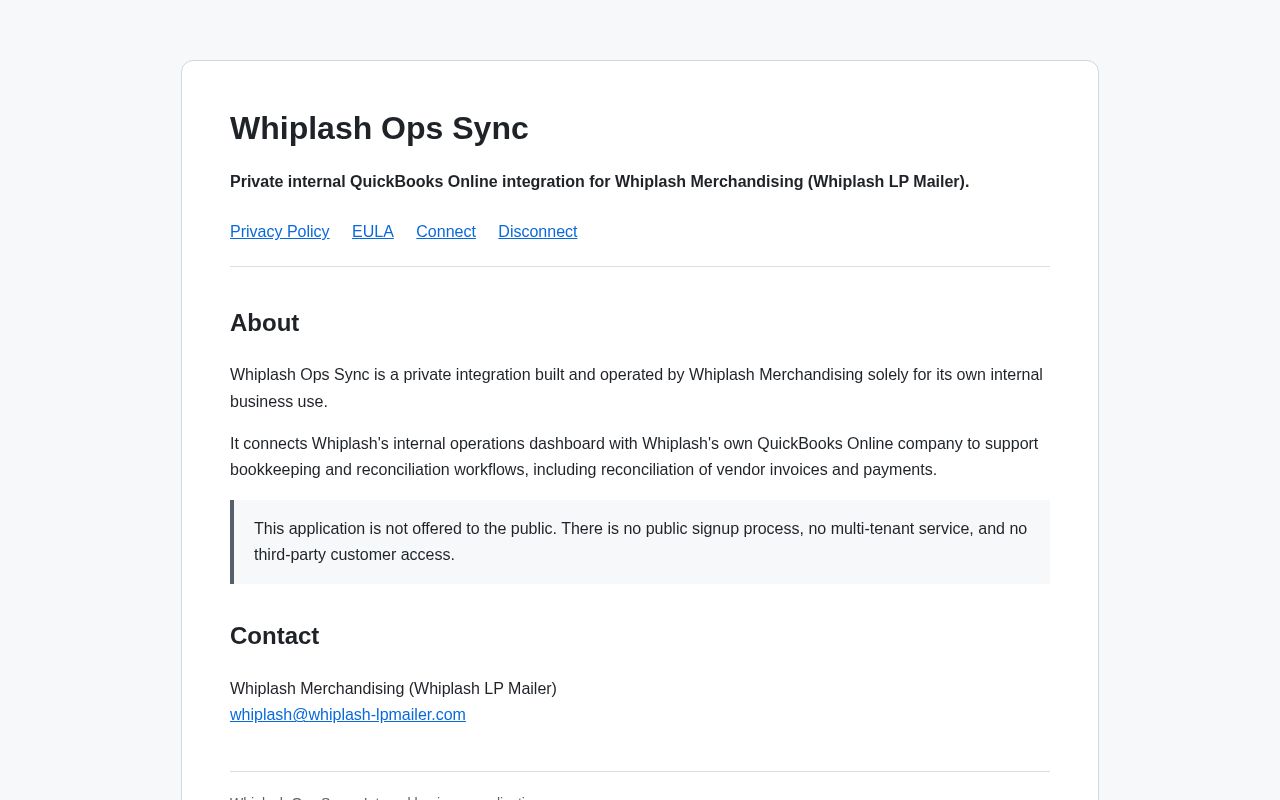Click the 'not offered to the public' notice
Screen dimensions: 1280x800
[x=640, y=542]
